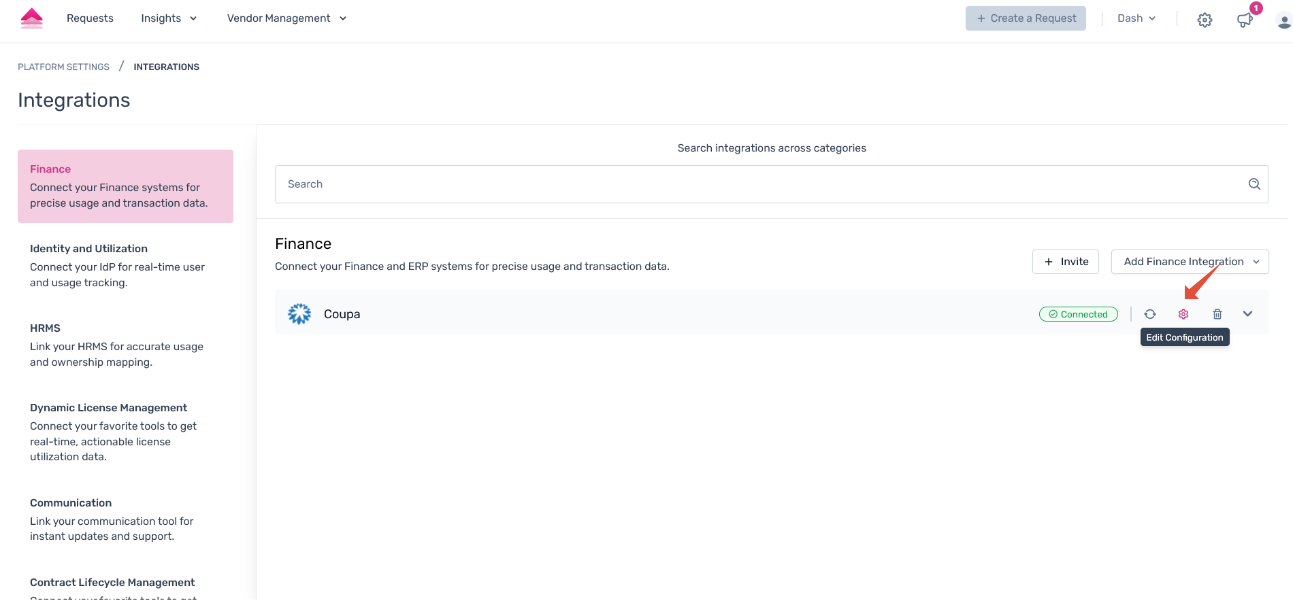The image size is (1293, 601).
Task: Expand the Coupa row details chevron
Action: (1247, 313)
